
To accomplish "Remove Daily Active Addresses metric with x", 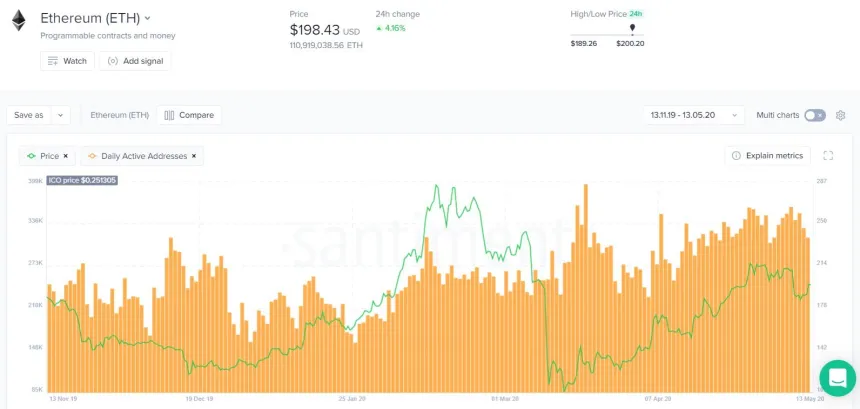I will [x=194, y=156].
